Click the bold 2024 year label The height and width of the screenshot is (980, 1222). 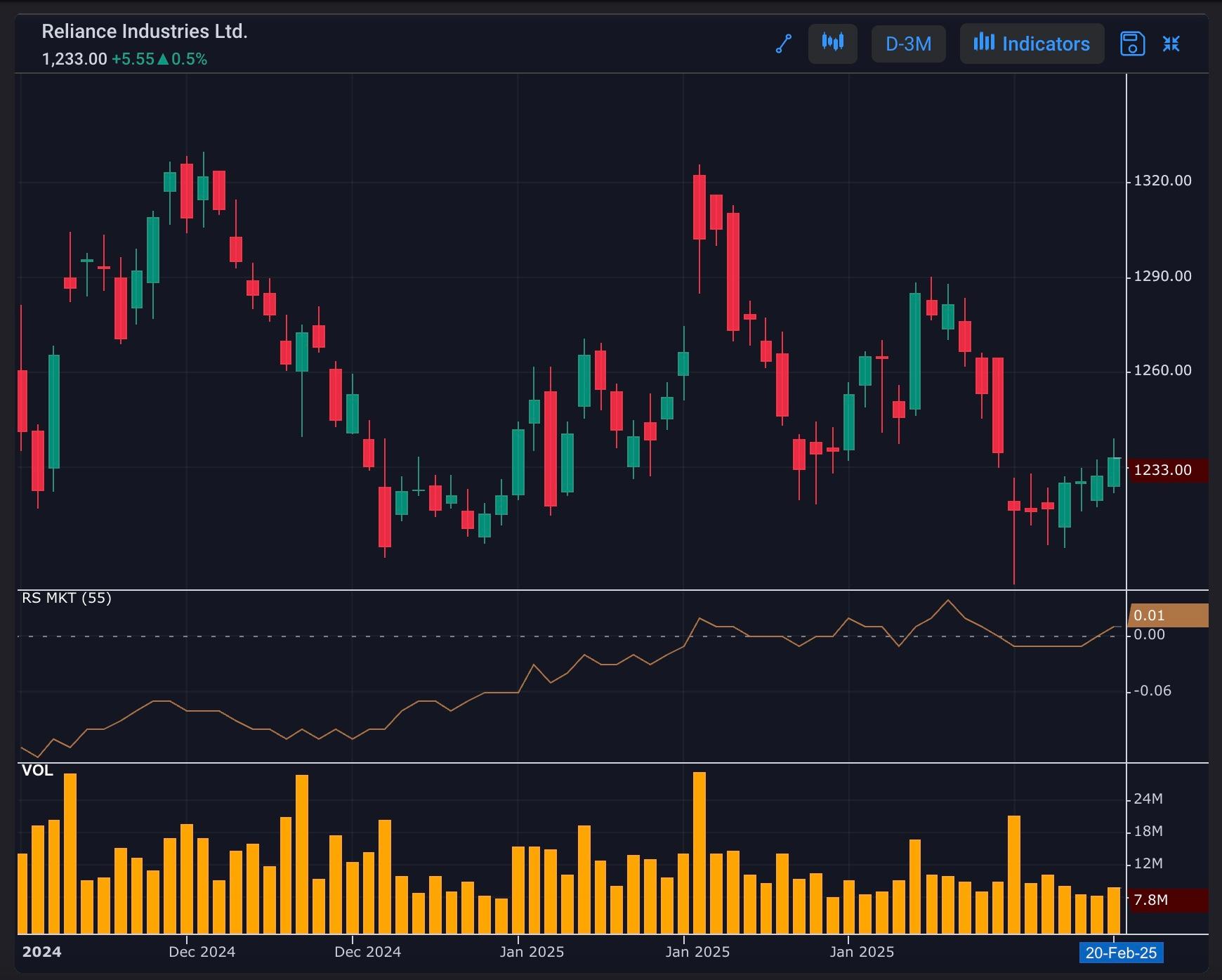tap(41, 952)
